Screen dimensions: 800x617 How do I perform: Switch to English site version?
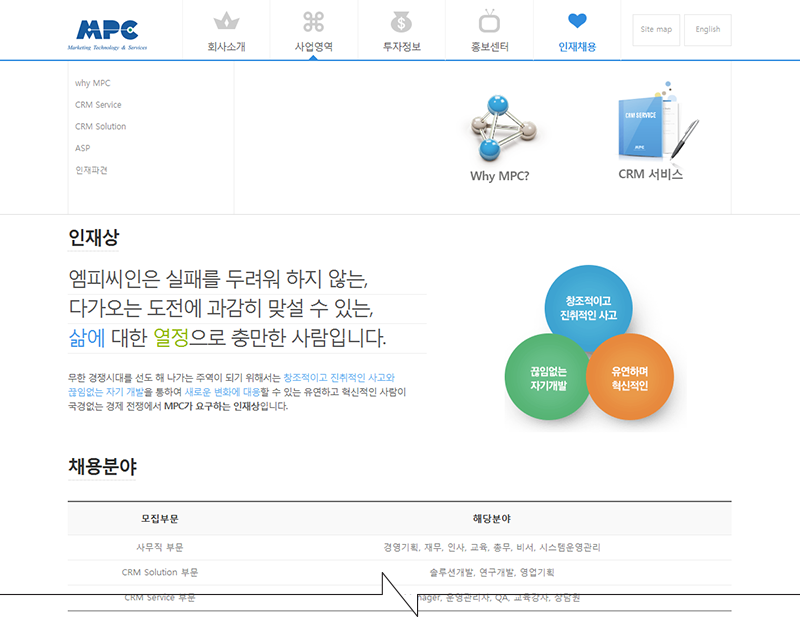coord(708,30)
